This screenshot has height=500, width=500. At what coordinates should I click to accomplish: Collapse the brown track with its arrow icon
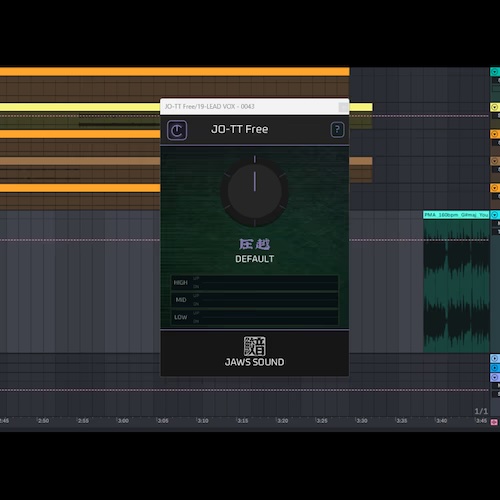click(x=495, y=161)
